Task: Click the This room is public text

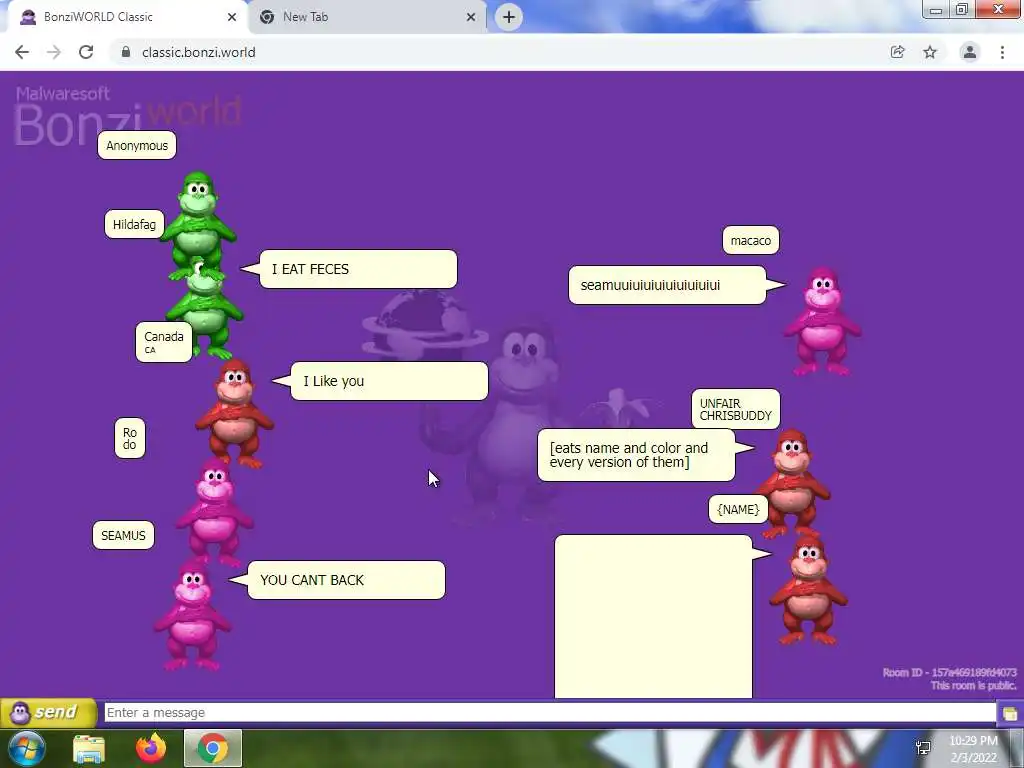Action: 973,685
